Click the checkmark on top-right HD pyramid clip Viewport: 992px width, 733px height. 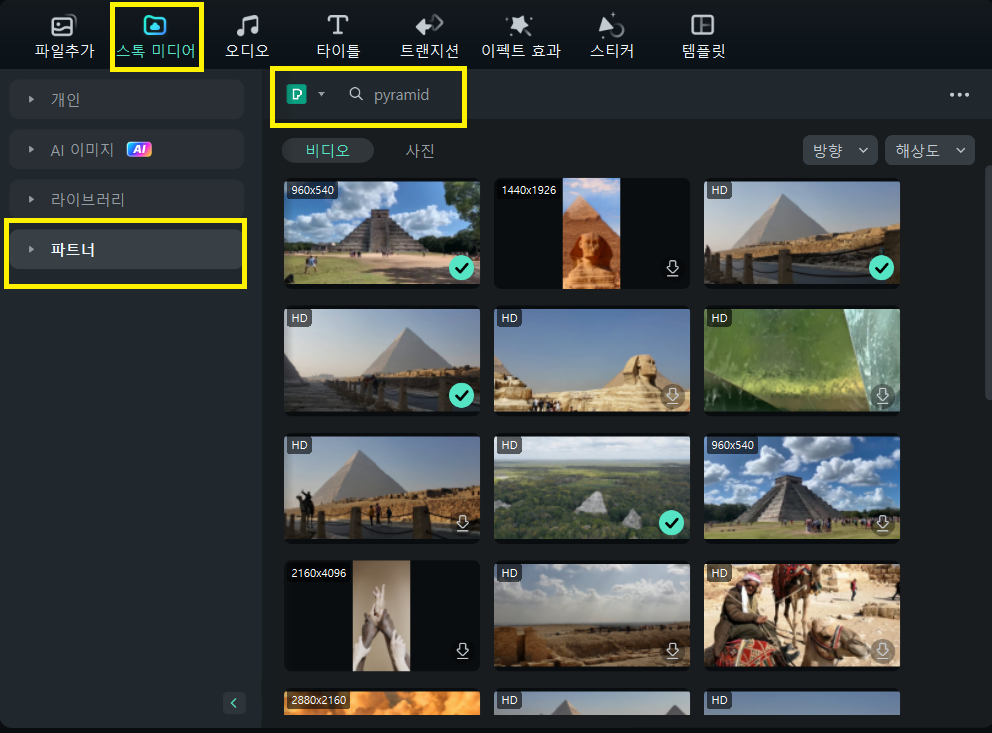881,268
